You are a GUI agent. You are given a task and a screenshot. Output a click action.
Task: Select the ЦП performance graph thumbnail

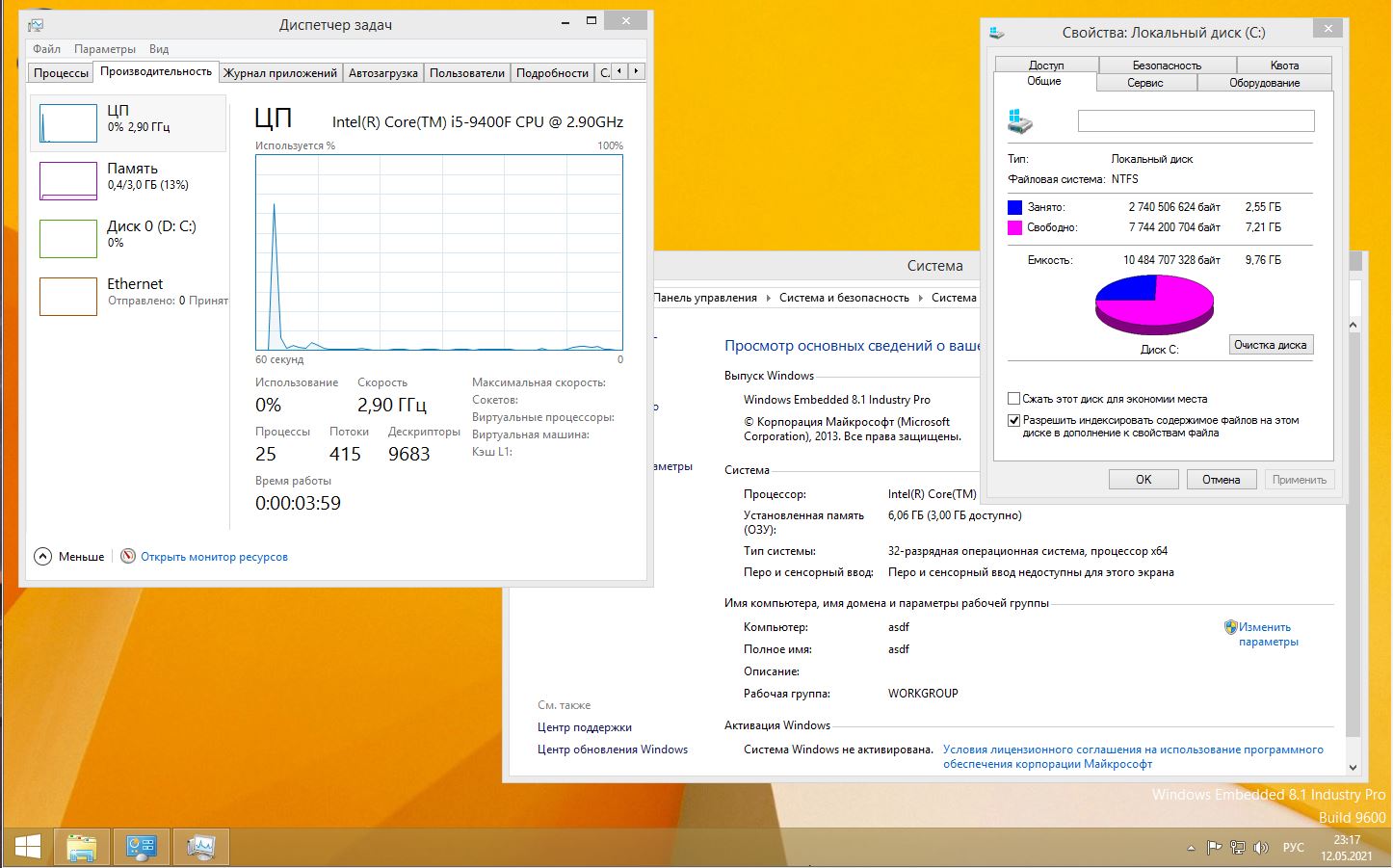(67, 123)
